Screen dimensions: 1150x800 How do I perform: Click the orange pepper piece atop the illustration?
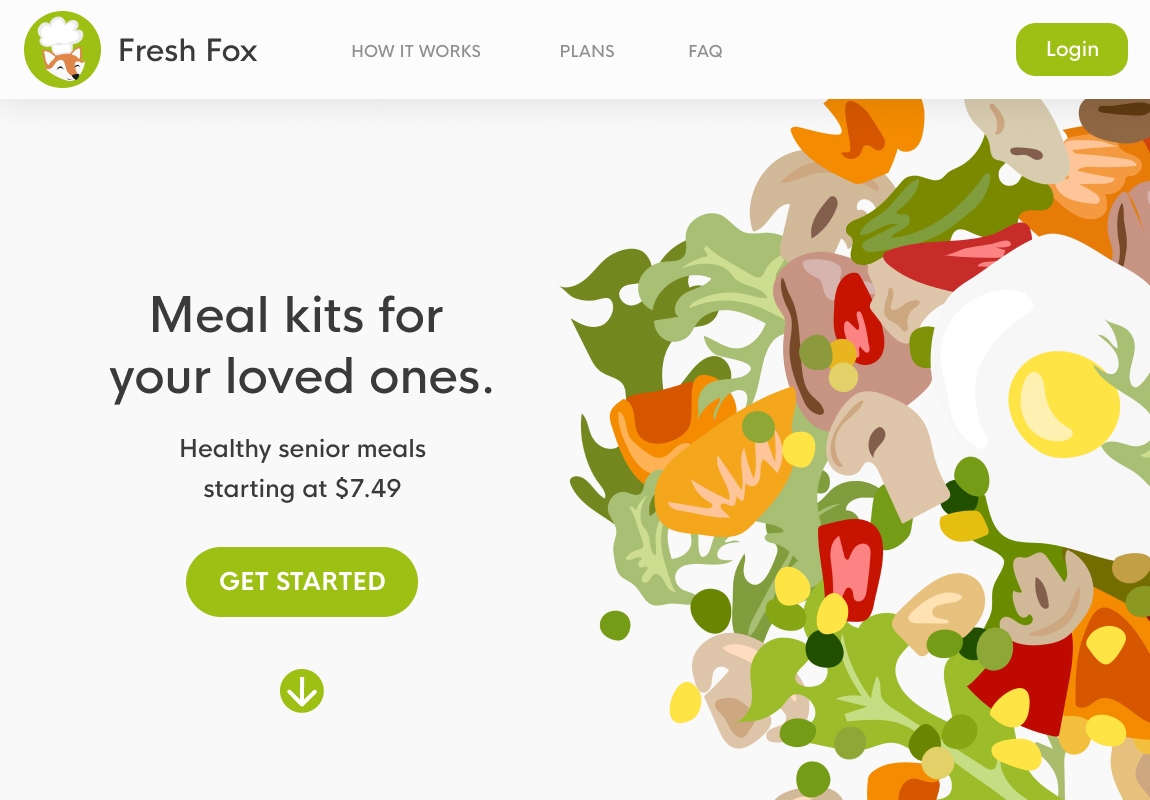[x=858, y=136]
